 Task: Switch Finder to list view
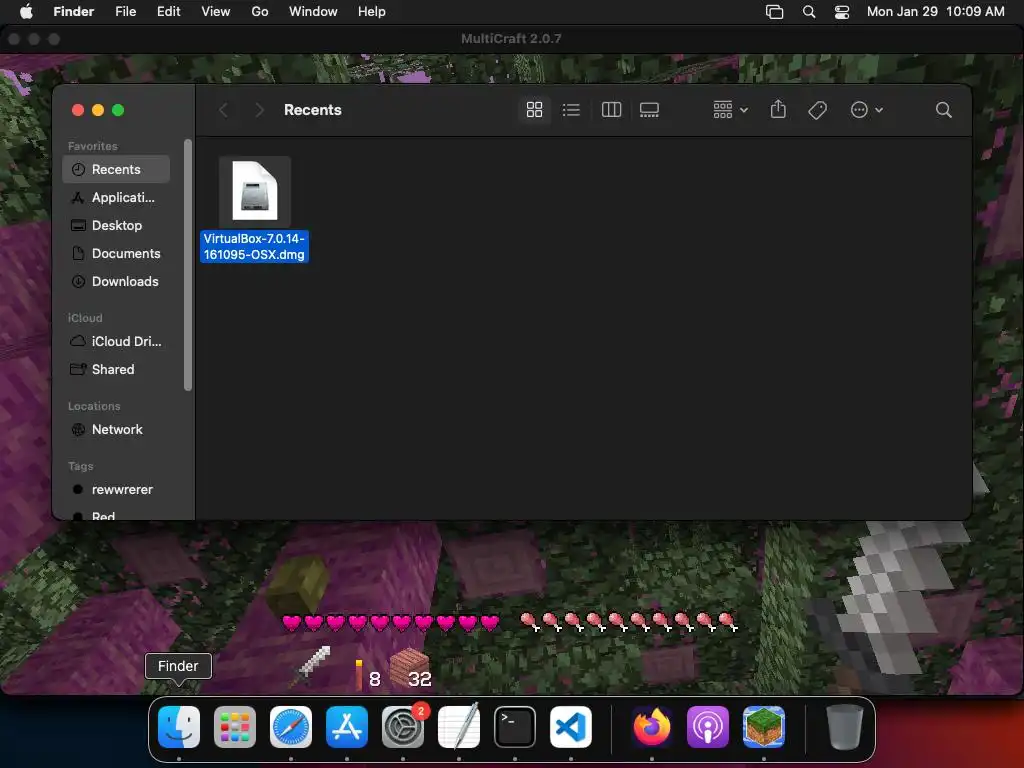tap(571, 110)
